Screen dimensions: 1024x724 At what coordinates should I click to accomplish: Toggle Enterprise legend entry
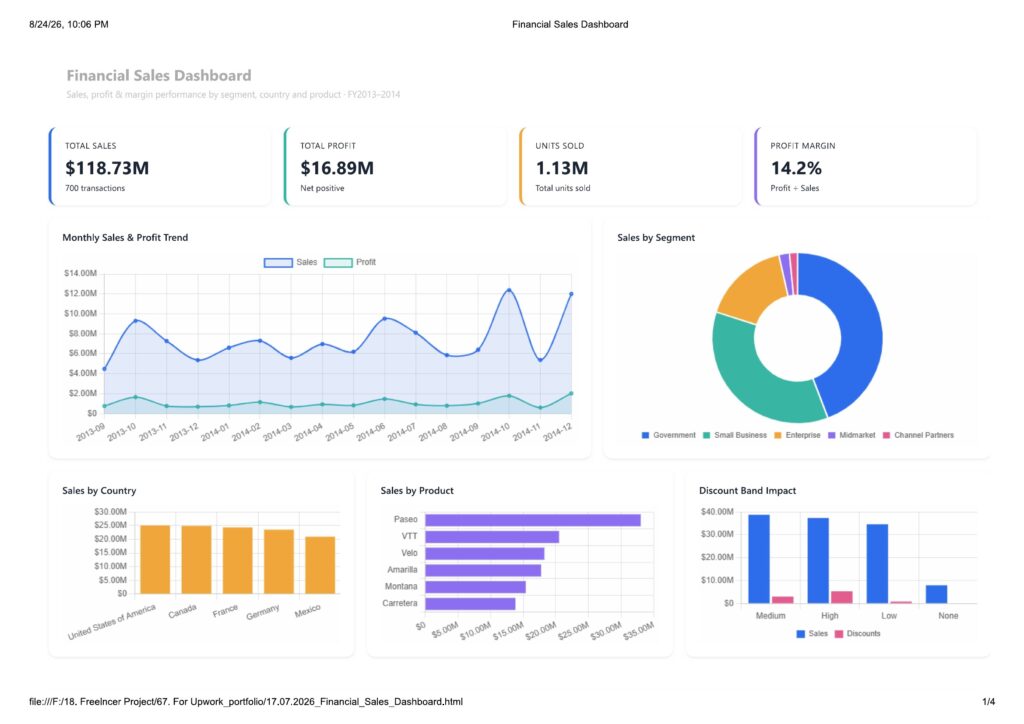click(x=797, y=435)
